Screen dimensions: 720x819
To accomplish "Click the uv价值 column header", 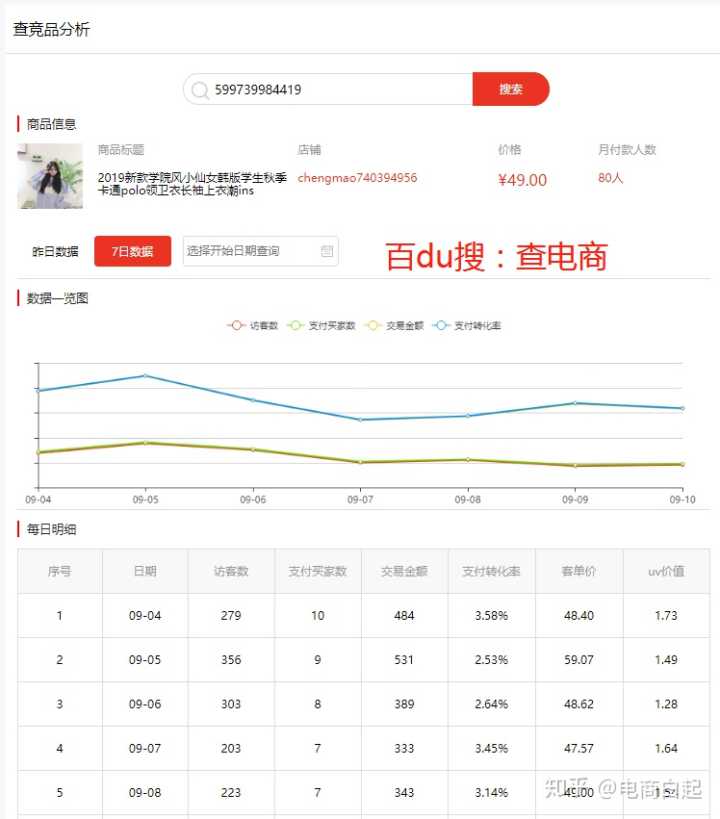I will click(666, 571).
